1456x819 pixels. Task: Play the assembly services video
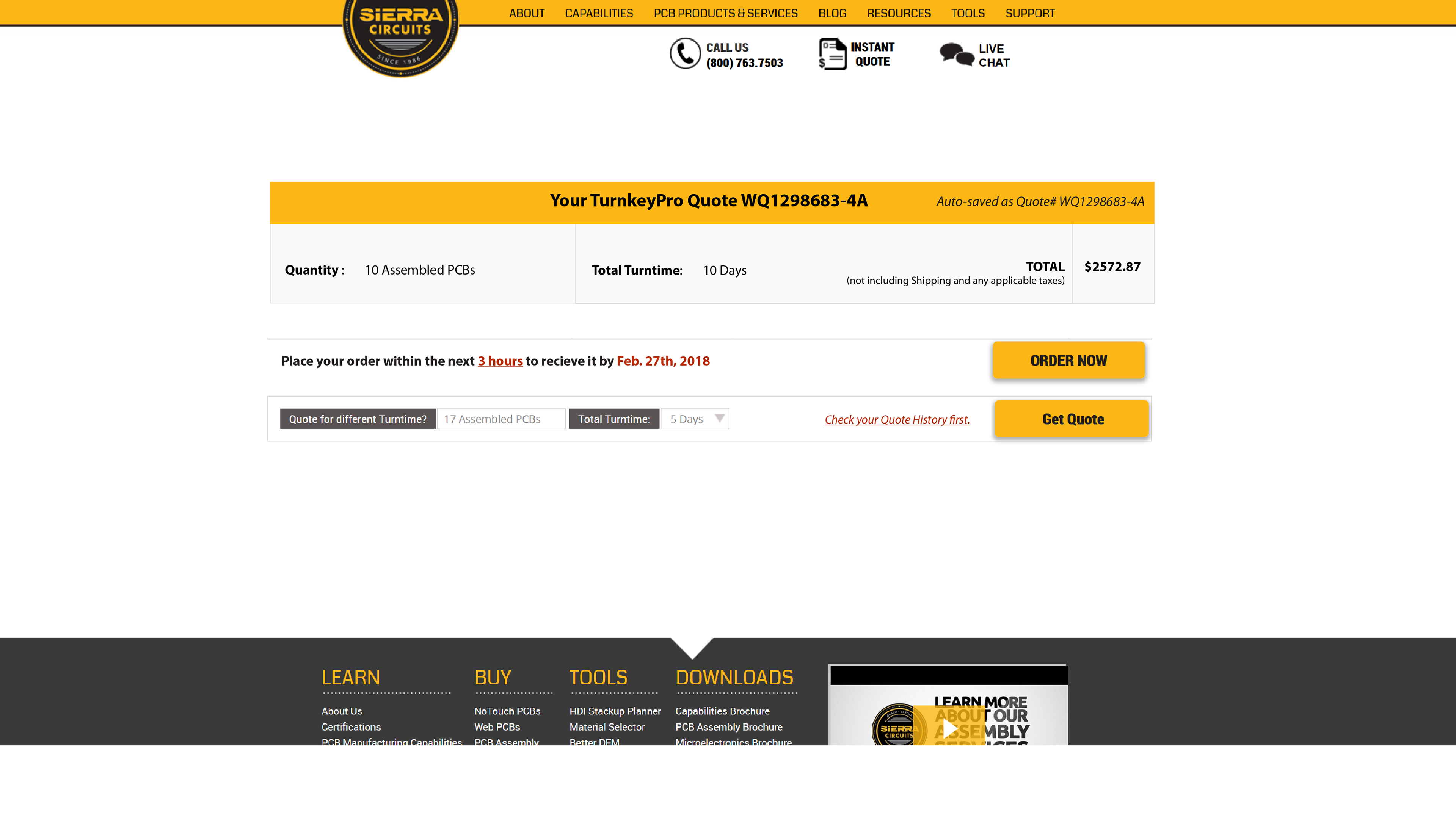pyautogui.click(x=949, y=728)
